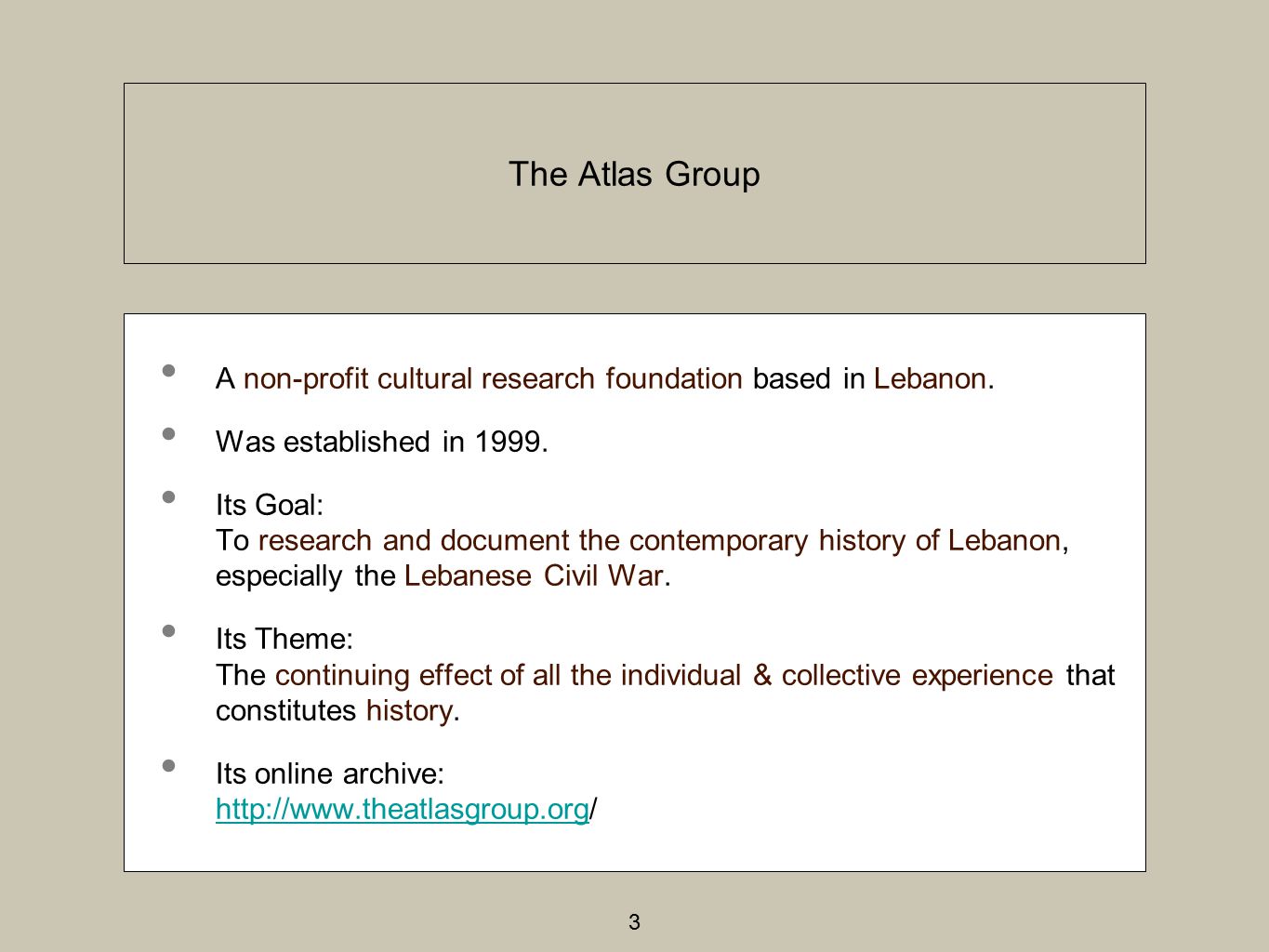Click the phrase 'non-profit cultural research foundation'
Image resolution: width=1269 pixels, height=952 pixels.
493,378
